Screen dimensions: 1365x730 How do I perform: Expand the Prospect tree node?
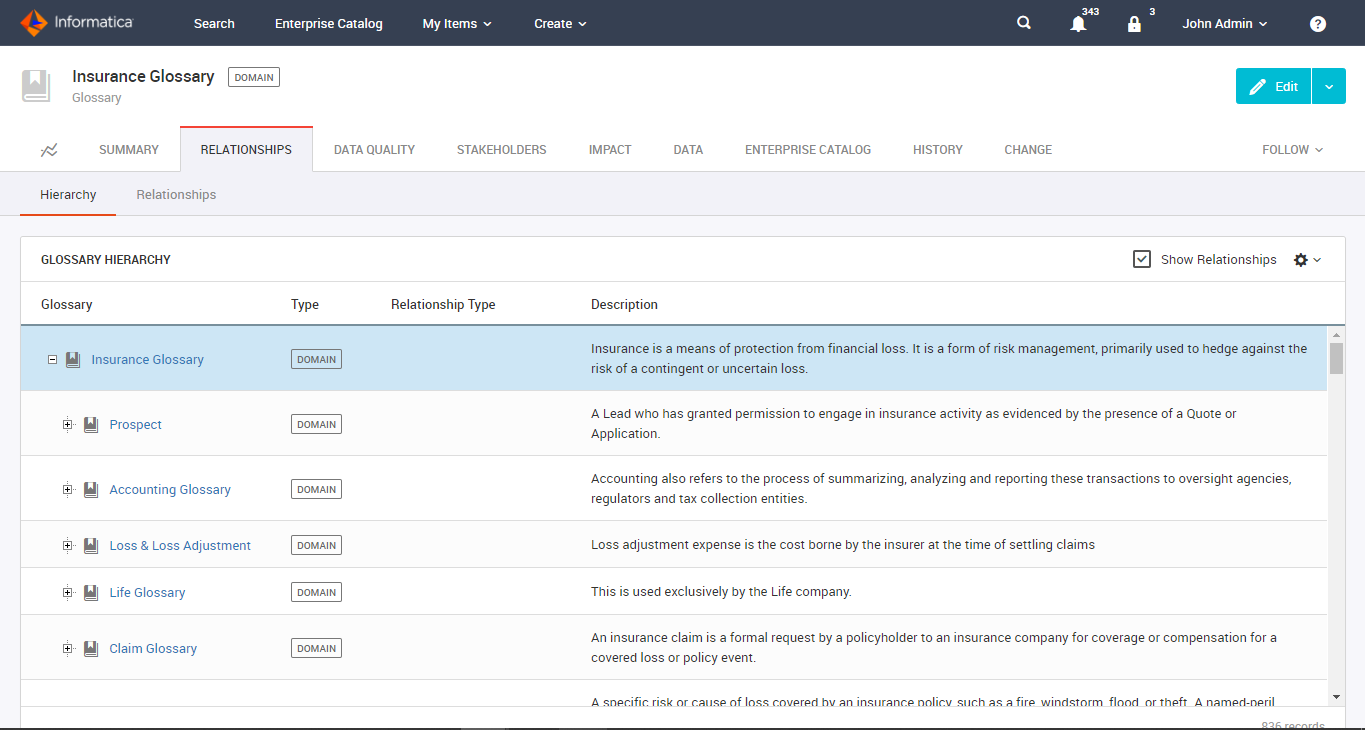click(68, 424)
